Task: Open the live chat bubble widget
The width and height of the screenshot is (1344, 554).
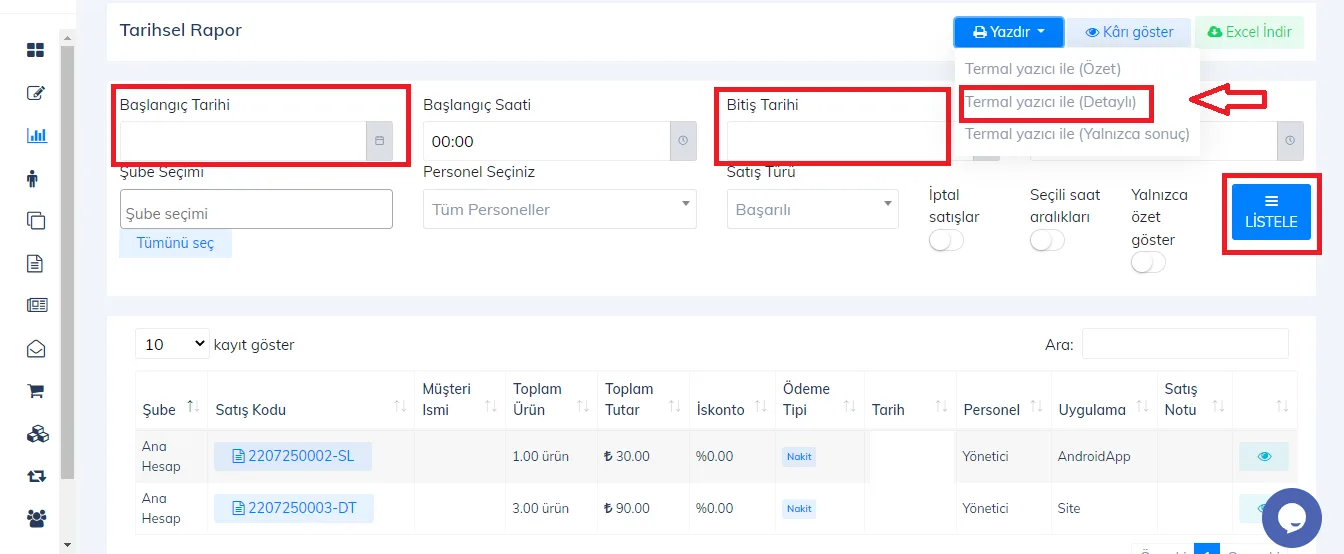Action: pyautogui.click(x=1292, y=518)
